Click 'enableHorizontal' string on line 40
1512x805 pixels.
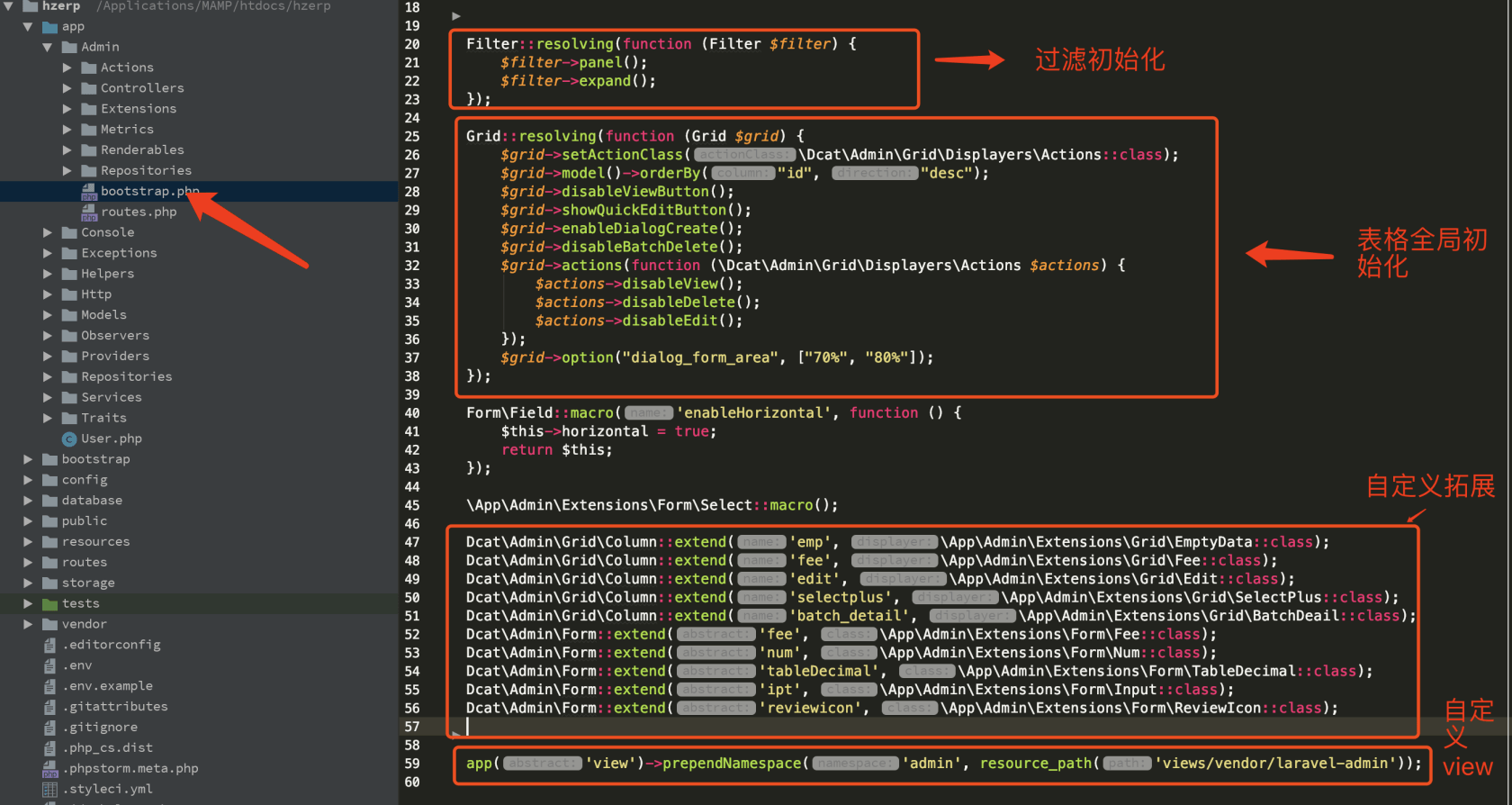pyautogui.click(x=754, y=412)
